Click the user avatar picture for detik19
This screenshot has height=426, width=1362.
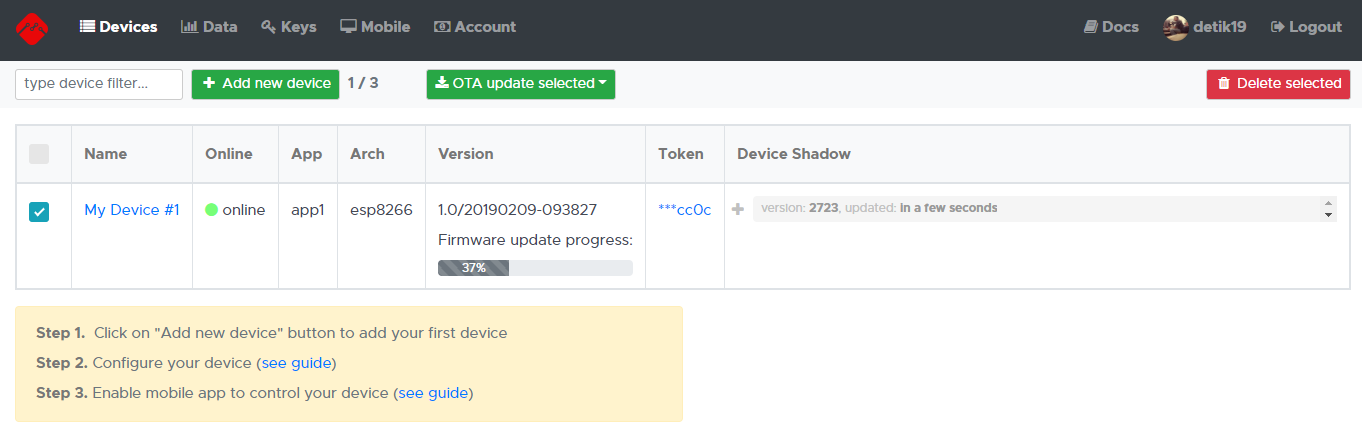click(1176, 28)
